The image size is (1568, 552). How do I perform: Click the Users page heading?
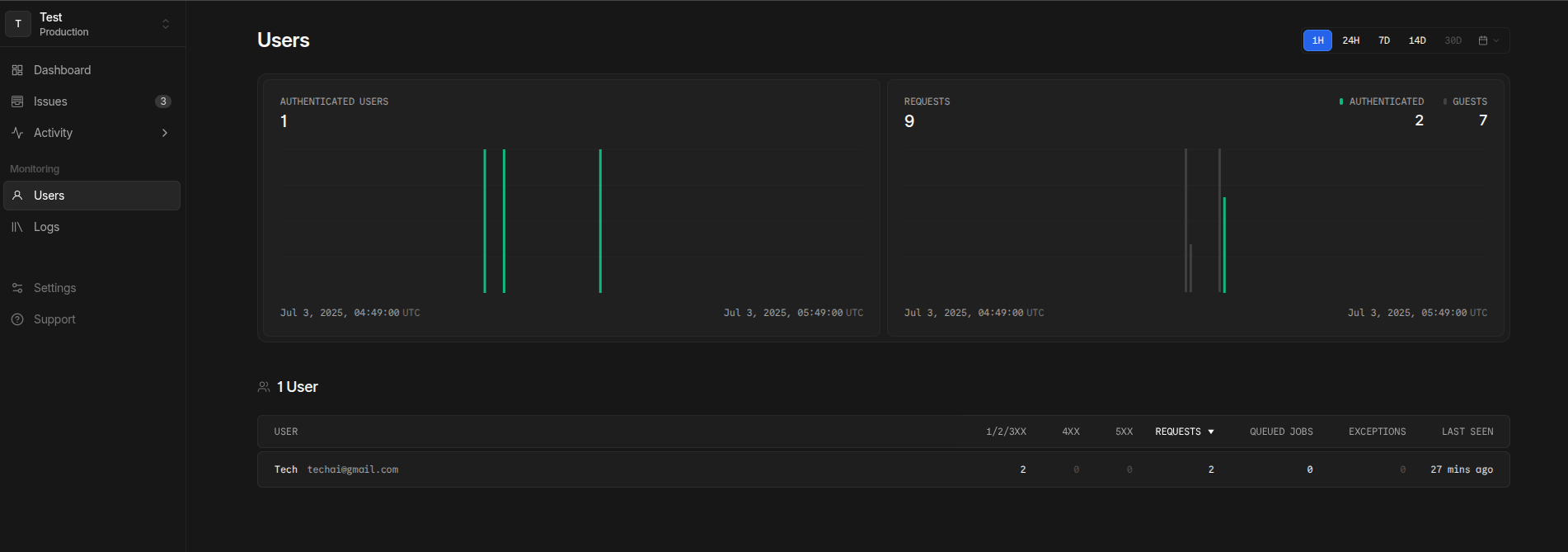tap(284, 40)
